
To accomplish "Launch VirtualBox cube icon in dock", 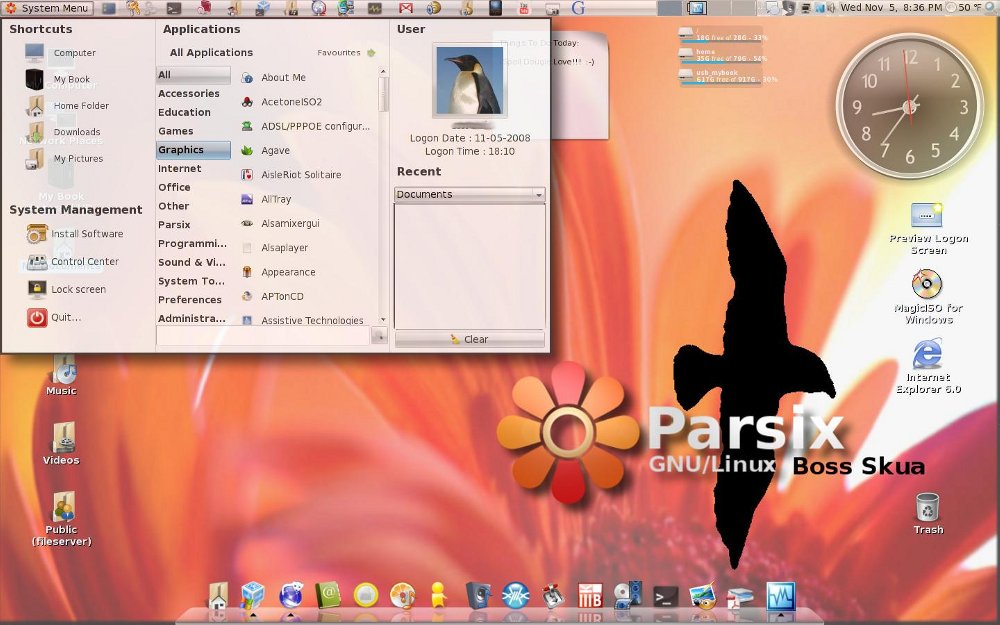I will [x=253, y=596].
